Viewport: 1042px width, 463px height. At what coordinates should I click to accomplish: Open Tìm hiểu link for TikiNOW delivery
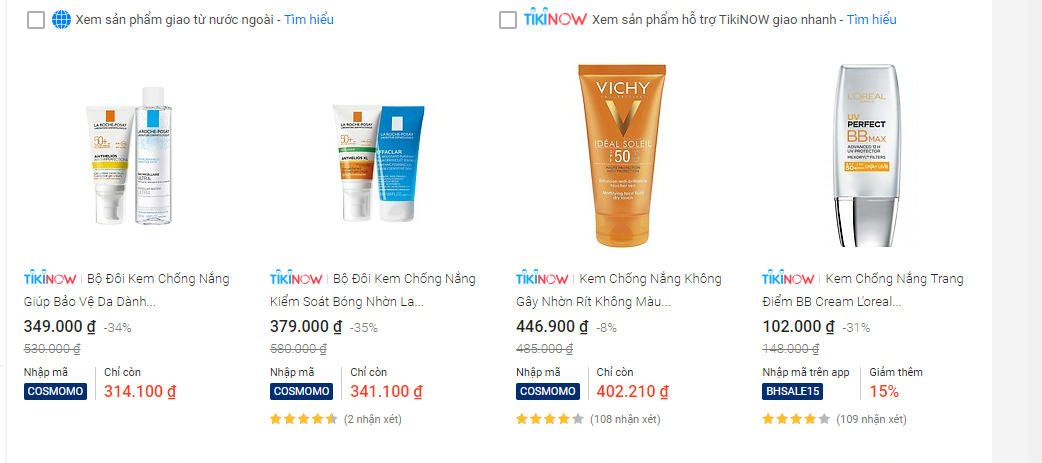pos(872,19)
